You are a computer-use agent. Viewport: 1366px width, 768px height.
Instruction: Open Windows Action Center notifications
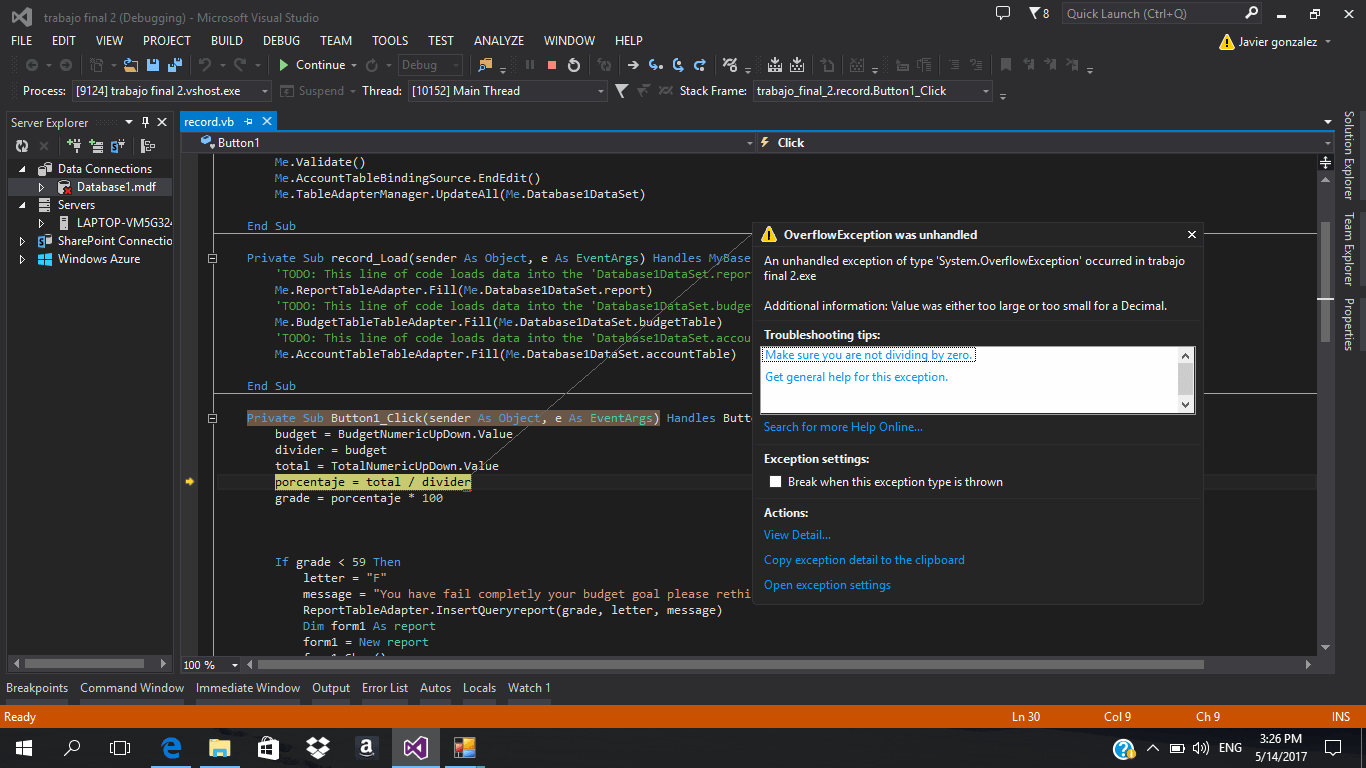[x=1333, y=747]
